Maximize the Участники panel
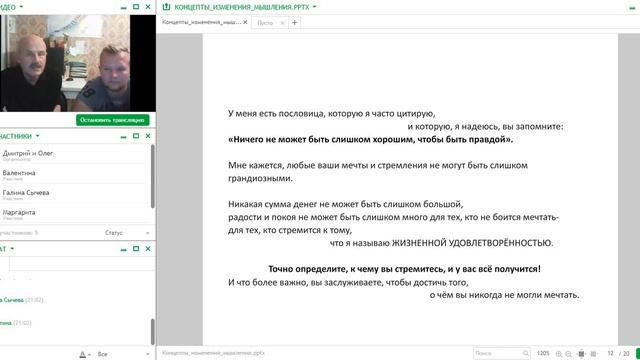 point(136,136)
